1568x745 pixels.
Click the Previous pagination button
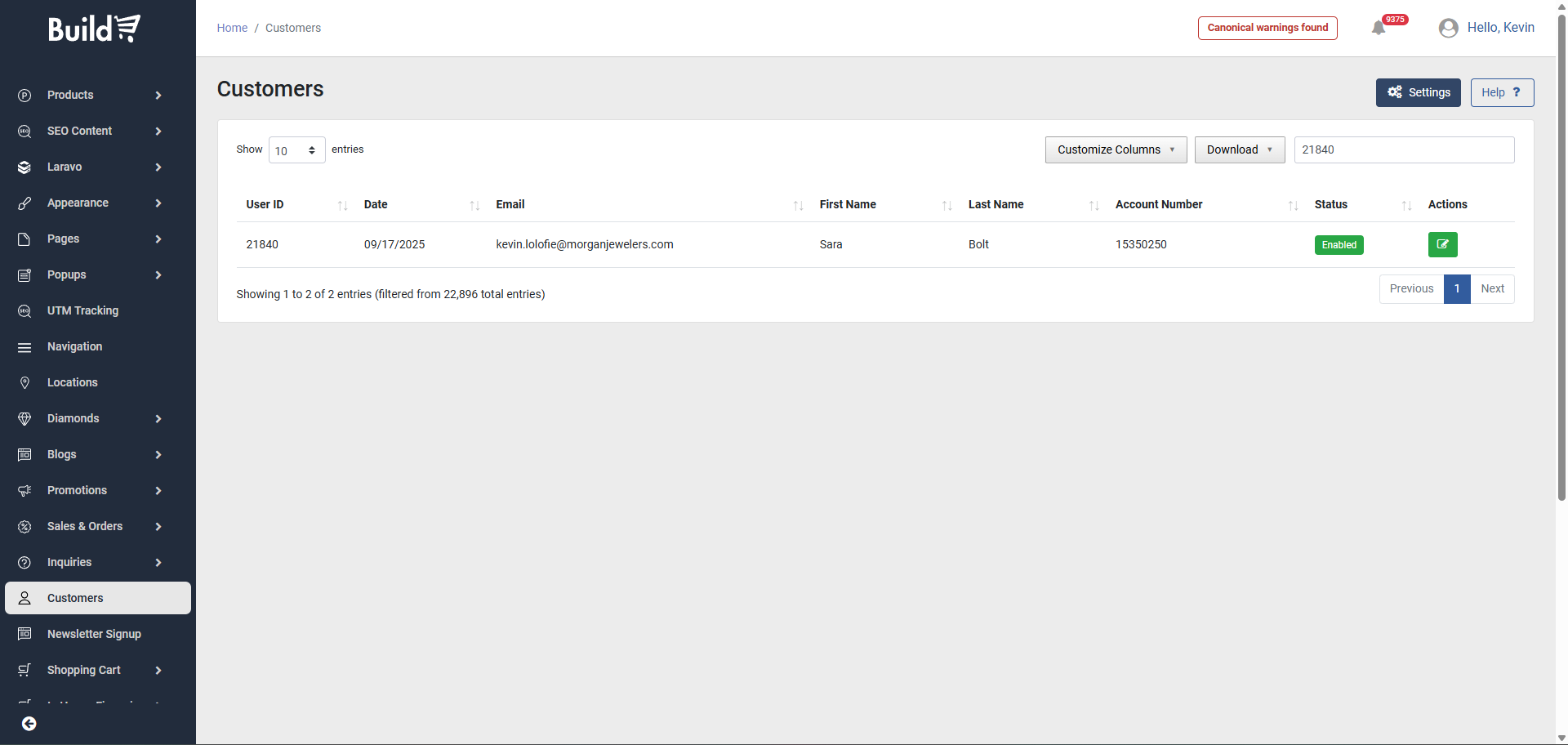[1411, 289]
